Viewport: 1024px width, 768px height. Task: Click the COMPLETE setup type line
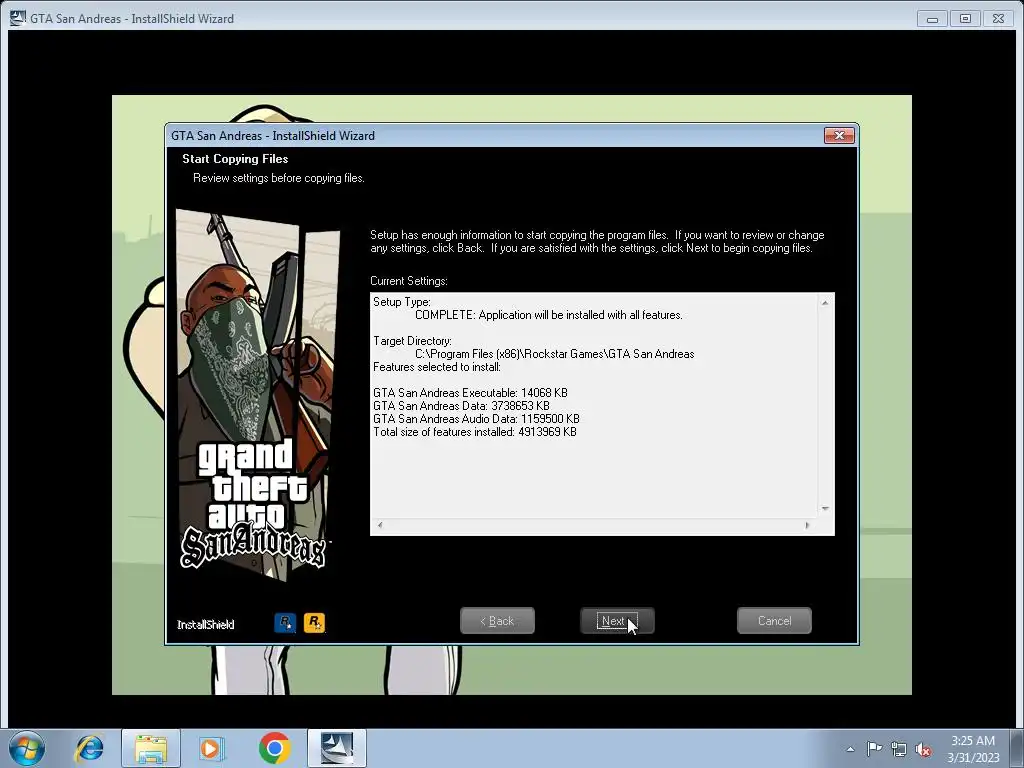[x=549, y=315]
